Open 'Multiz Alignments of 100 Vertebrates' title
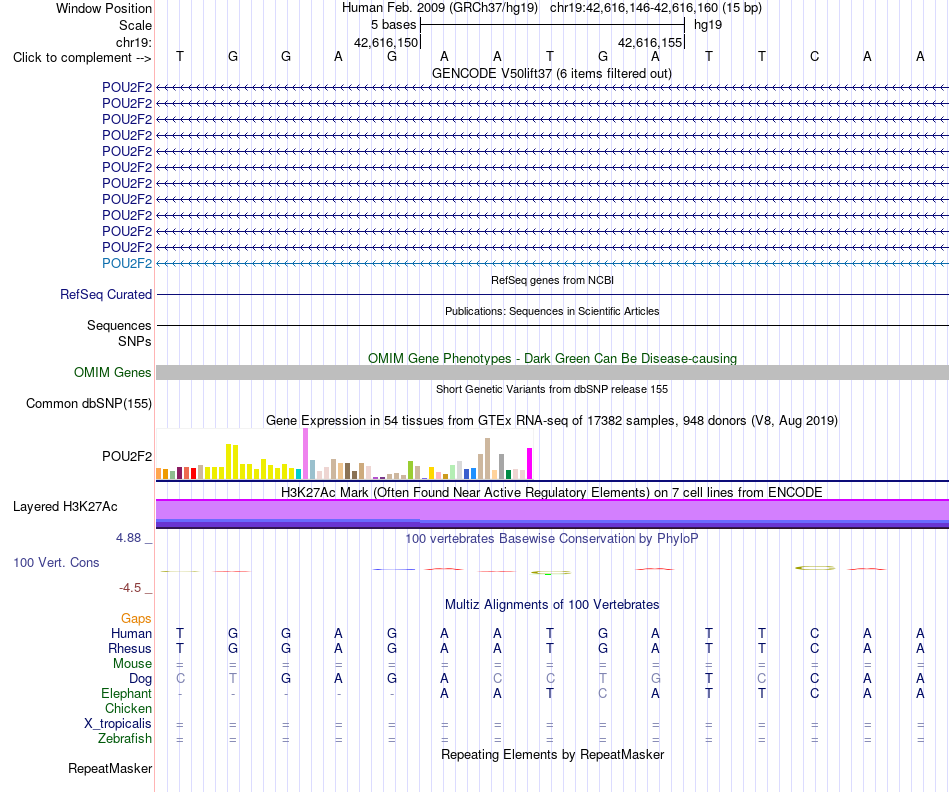Viewport: 950px width, 792px height. (x=552, y=604)
